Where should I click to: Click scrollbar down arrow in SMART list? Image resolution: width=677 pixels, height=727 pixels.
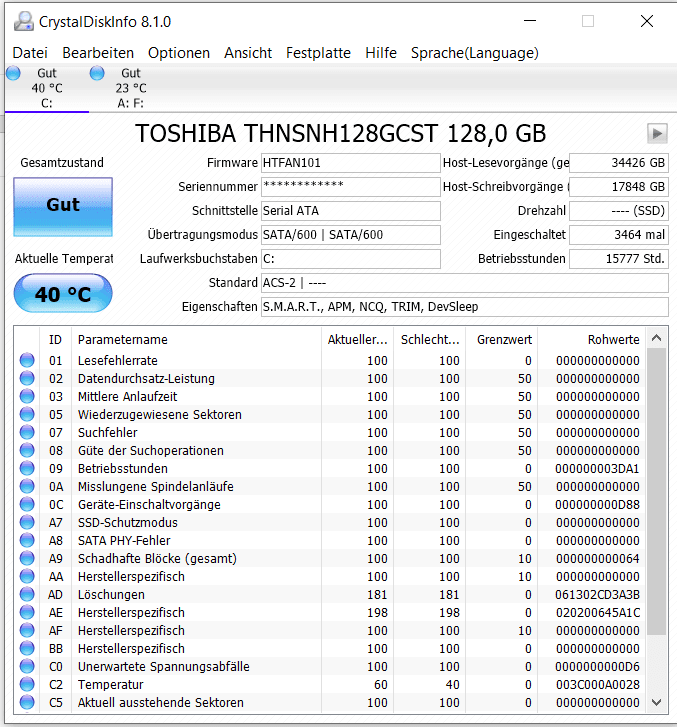(x=657, y=702)
